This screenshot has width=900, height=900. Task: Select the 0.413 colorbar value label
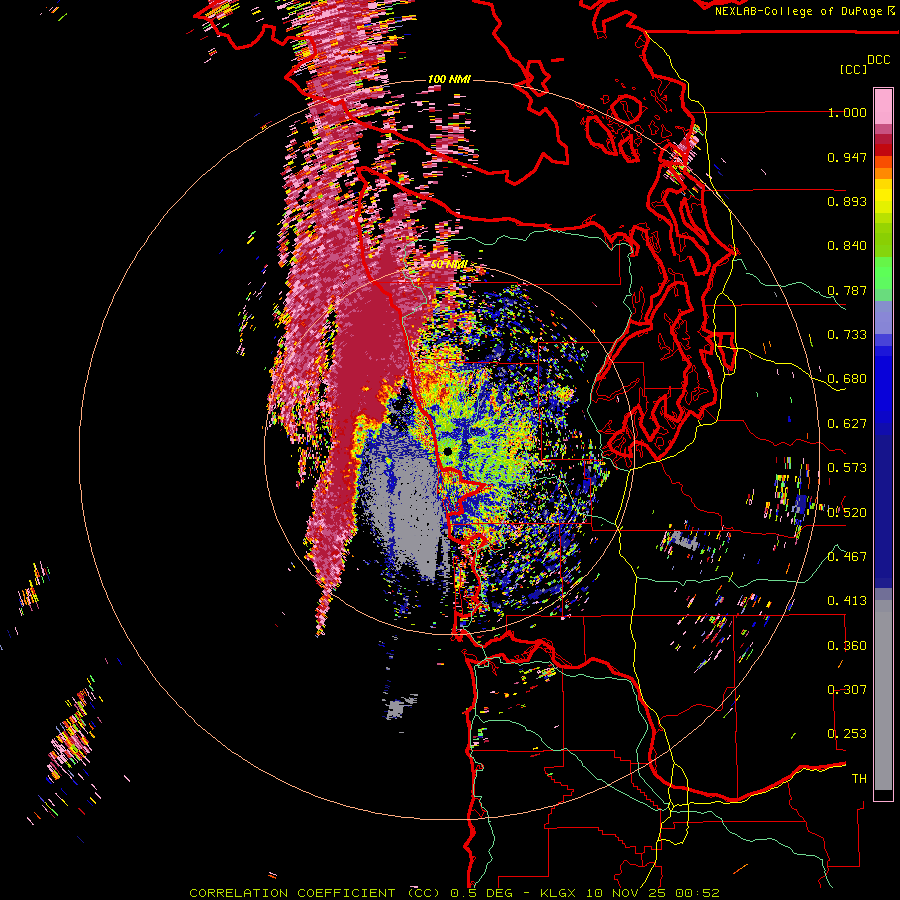847,601
